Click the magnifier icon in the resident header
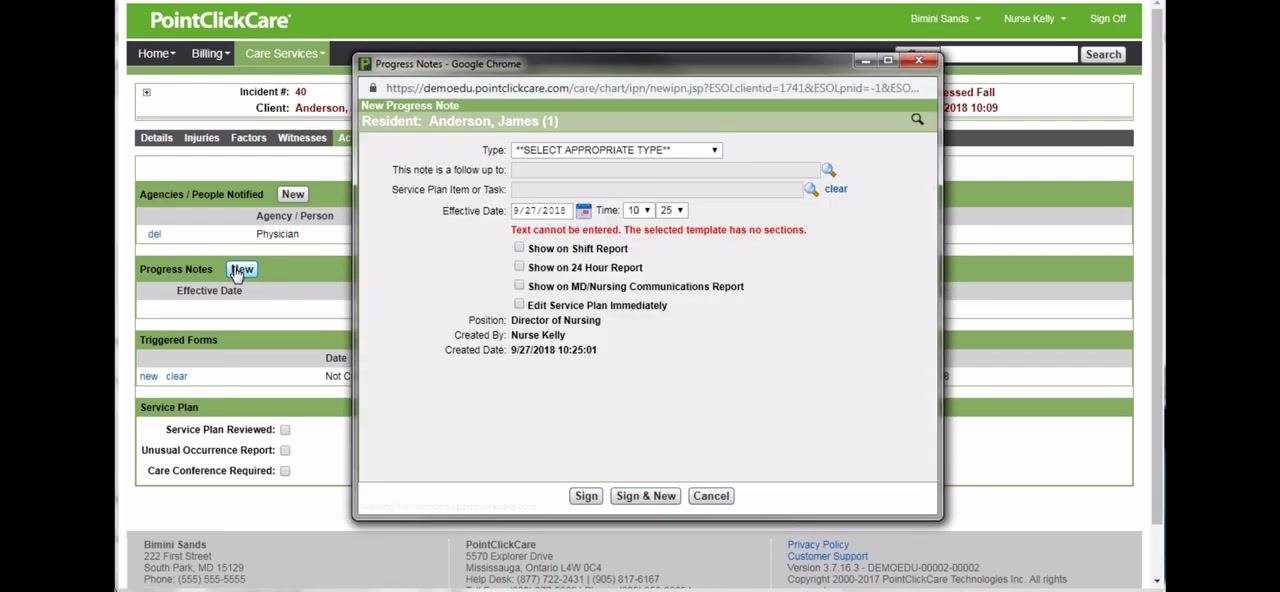The width and height of the screenshot is (1280, 592). pyautogui.click(x=917, y=120)
